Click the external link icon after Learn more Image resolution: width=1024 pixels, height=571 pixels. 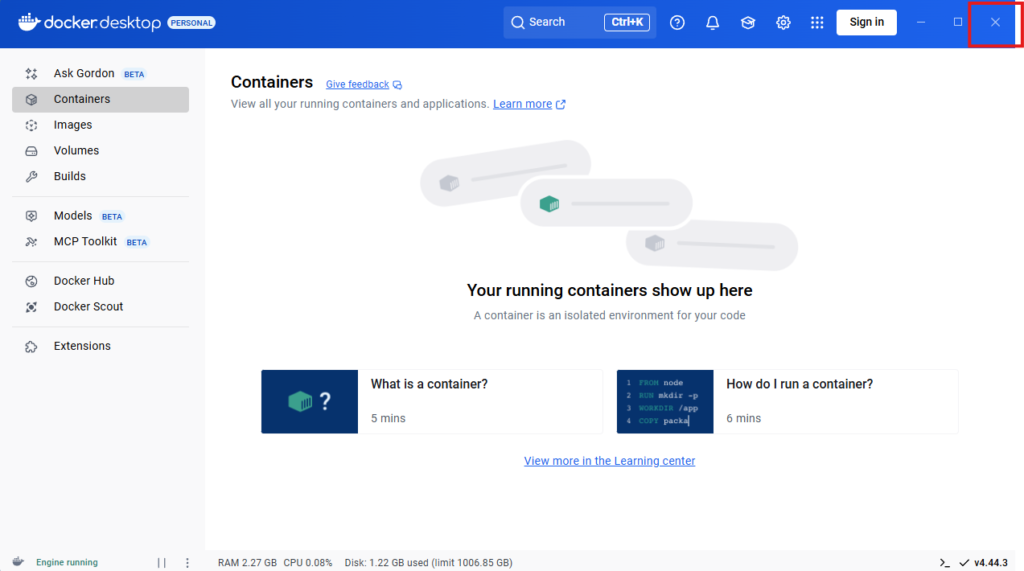tap(560, 105)
